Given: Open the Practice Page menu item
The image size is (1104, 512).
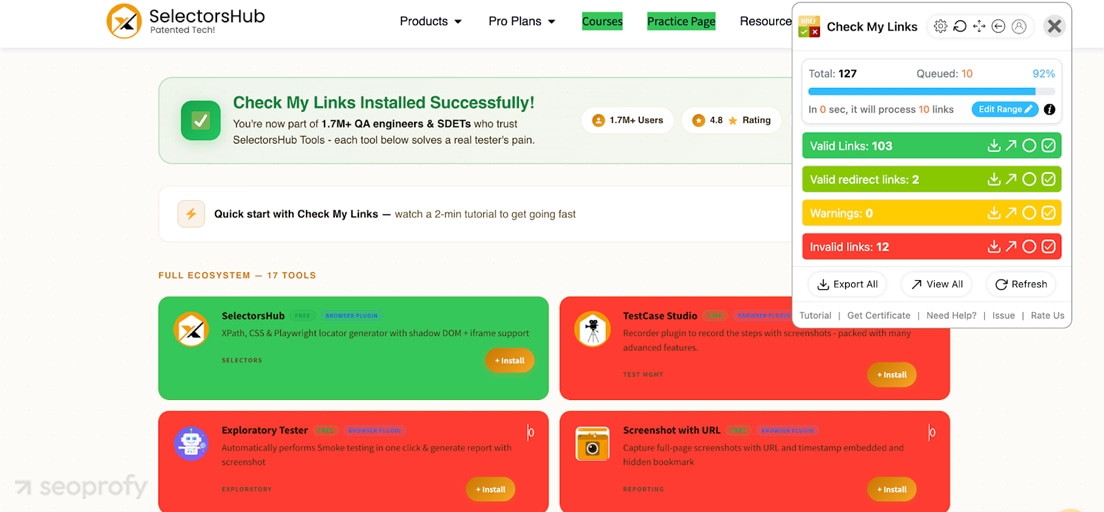Looking at the screenshot, I should 681,21.
